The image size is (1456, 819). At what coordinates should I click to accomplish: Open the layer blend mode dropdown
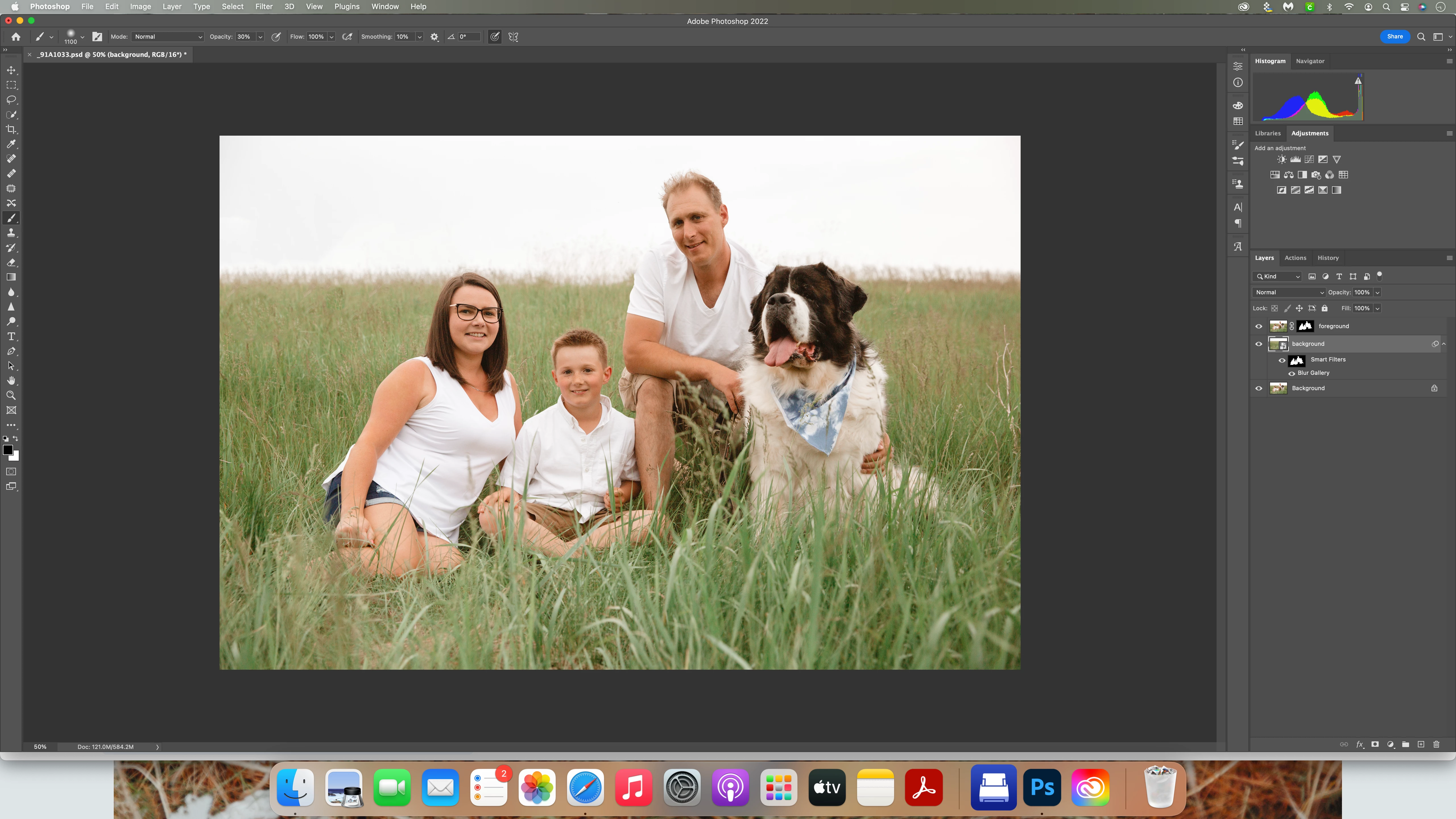coord(1289,292)
